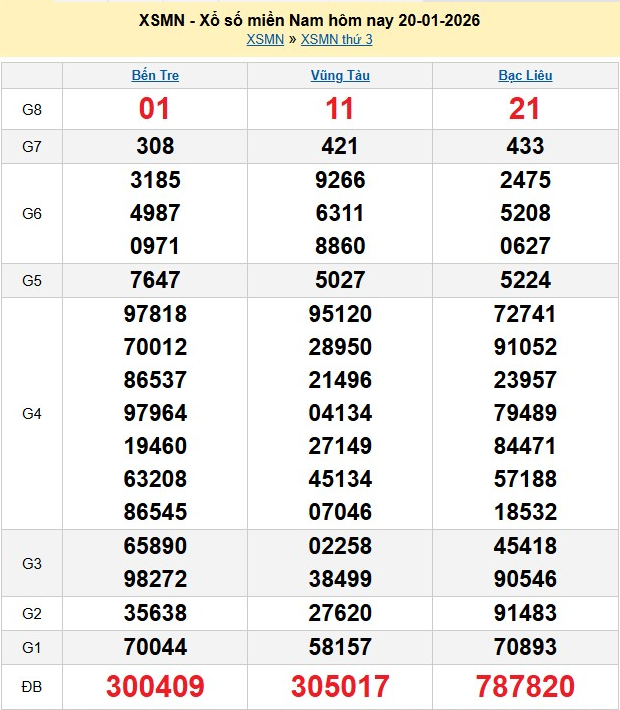Open the Bến Tre column header link
This screenshot has width=620, height=710.
(155, 75)
